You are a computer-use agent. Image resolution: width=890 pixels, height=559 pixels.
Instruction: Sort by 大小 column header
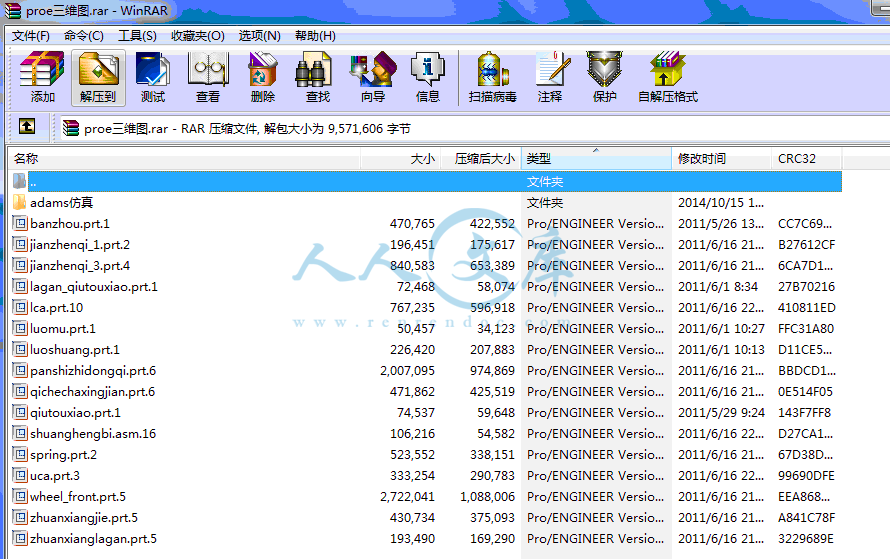click(x=400, y=158)
